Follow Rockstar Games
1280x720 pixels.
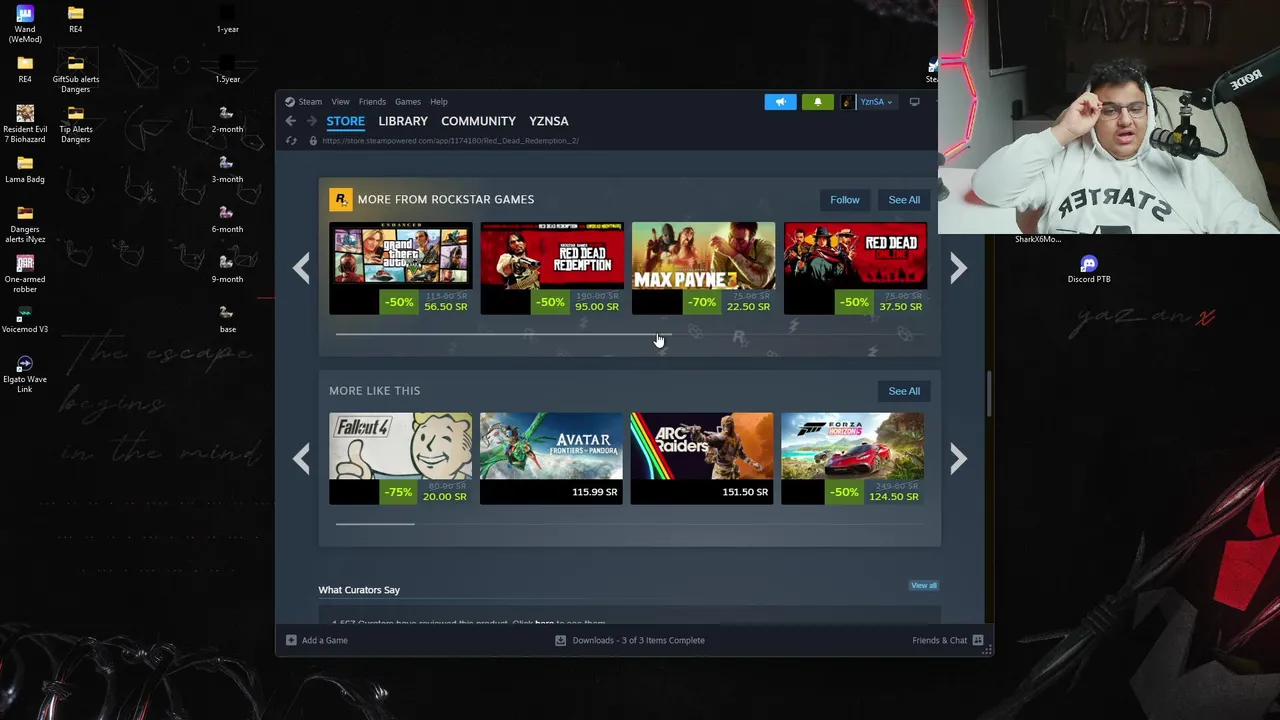tap(844, 200)
